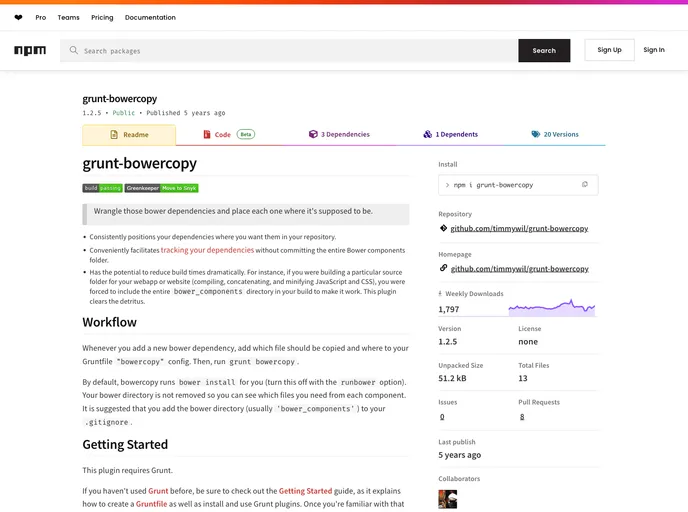The image size is (688, 512).
Task: Open the Issues count 0 link
Action: click(442, 416)
